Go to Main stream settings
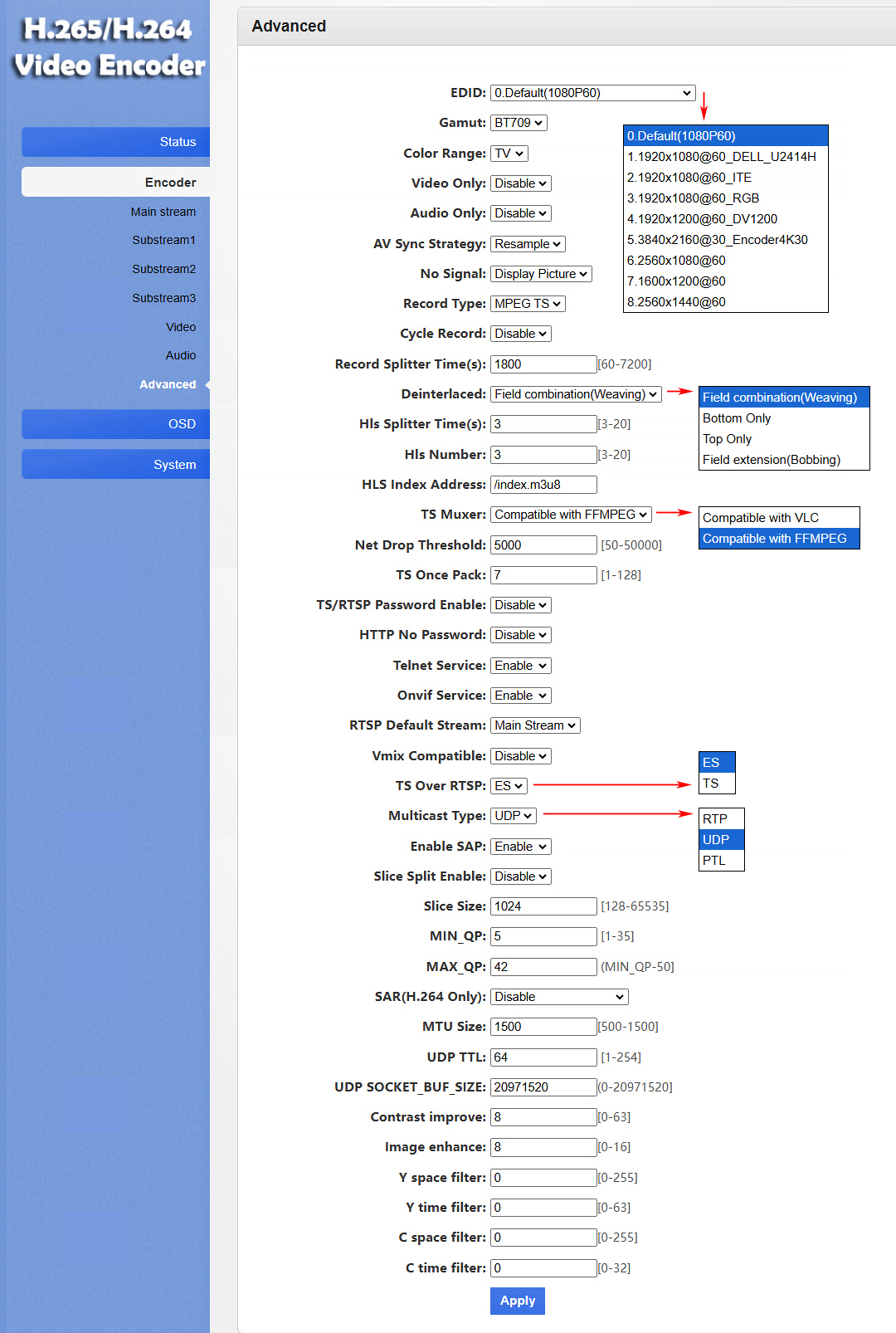Viewport: 896px width, 1333px height. [163, 212]
